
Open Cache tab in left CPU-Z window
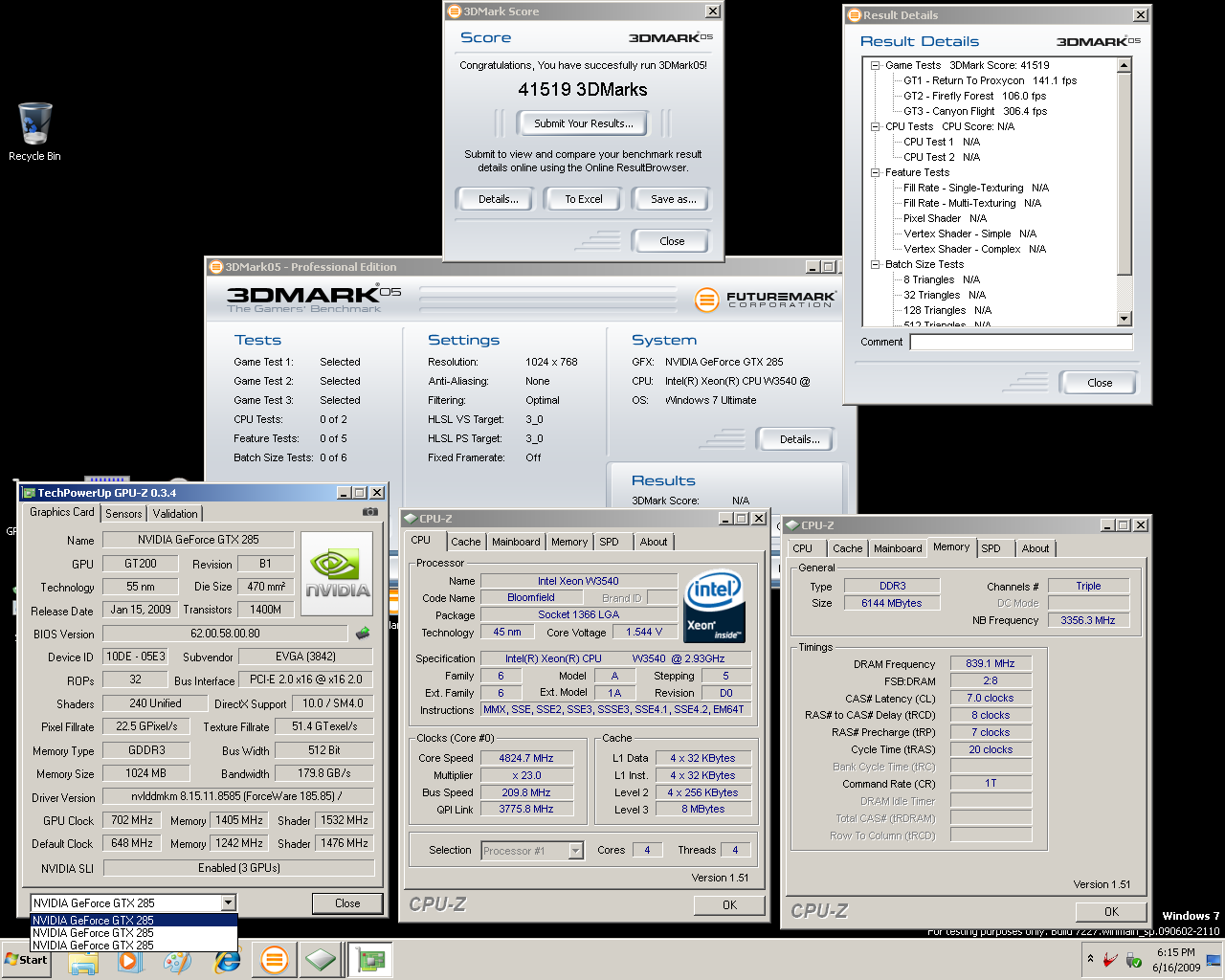[x=466, y=542]
